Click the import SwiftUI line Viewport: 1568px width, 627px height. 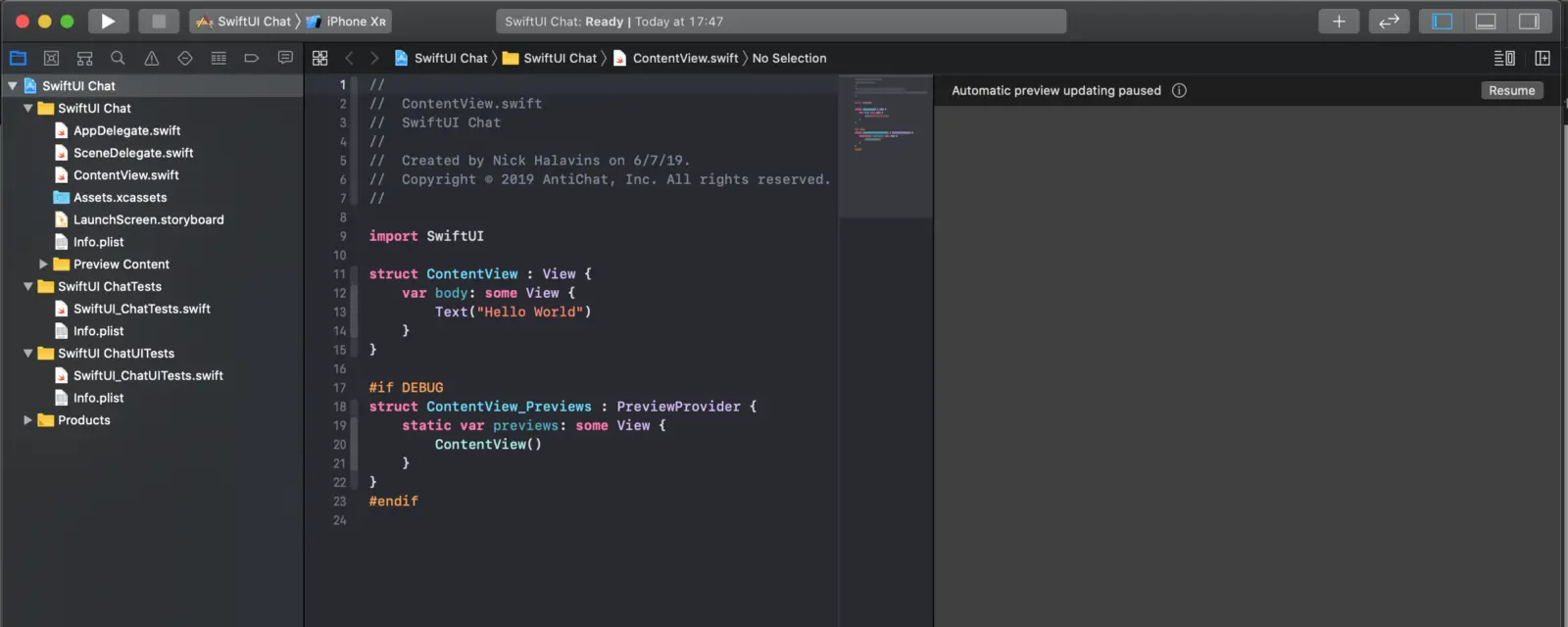point(426,236)
